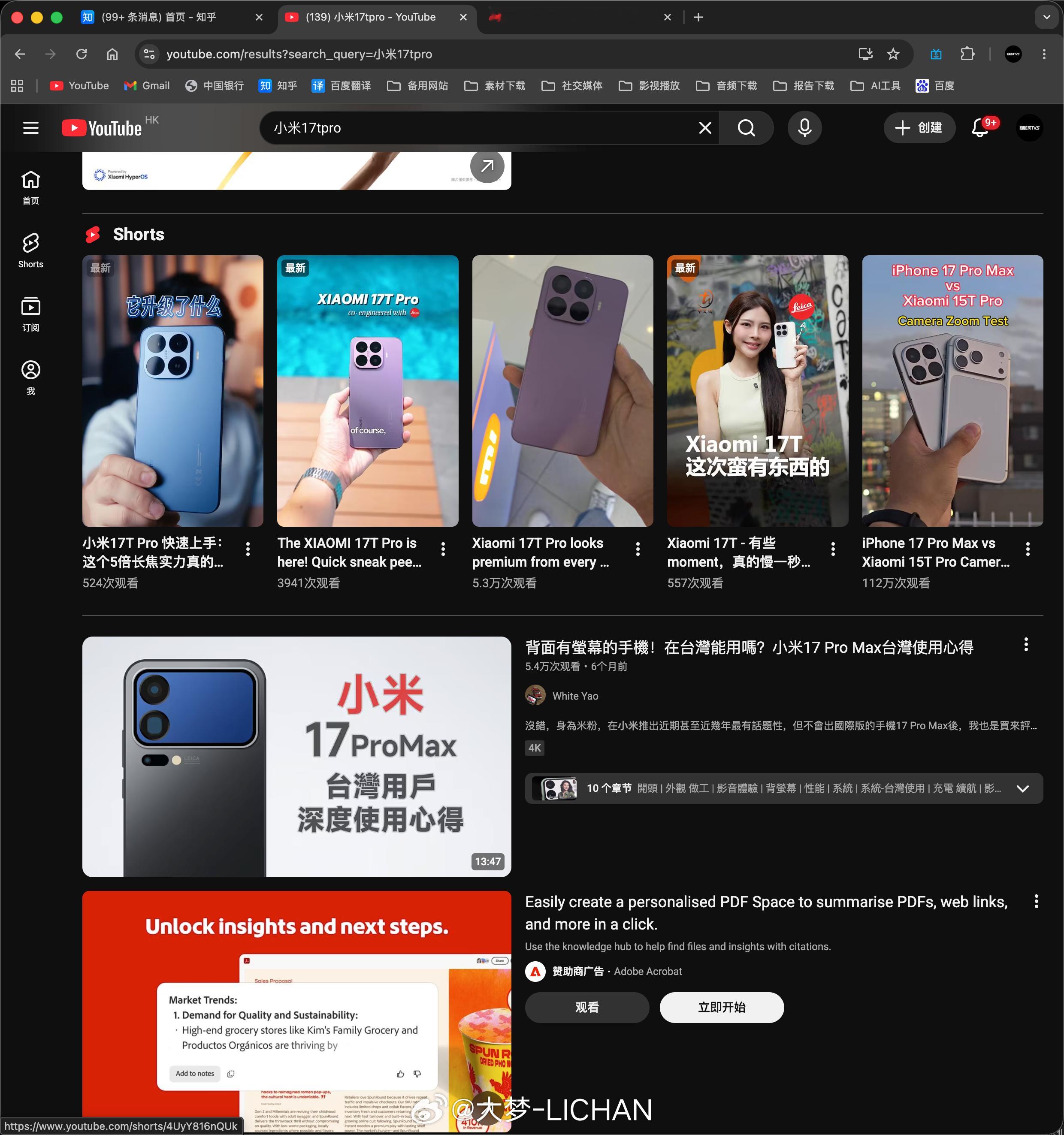1064x1135 pixels.
Task: Open 它升级了什么 short thumbnail
Action: pos(172,390)
